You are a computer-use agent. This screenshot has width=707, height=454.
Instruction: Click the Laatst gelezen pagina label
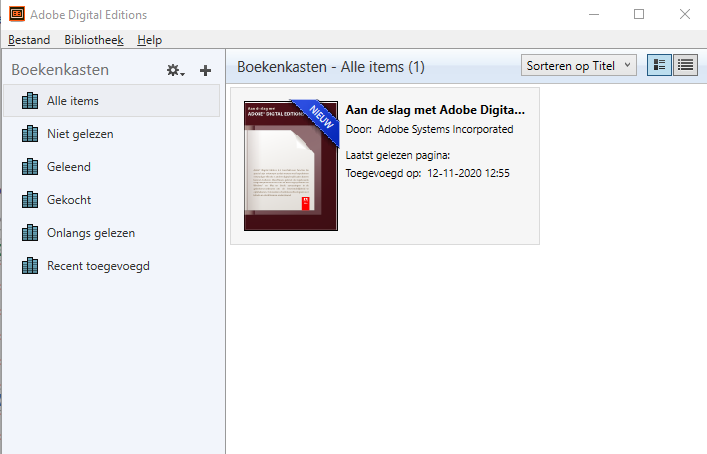coord(398,156)
